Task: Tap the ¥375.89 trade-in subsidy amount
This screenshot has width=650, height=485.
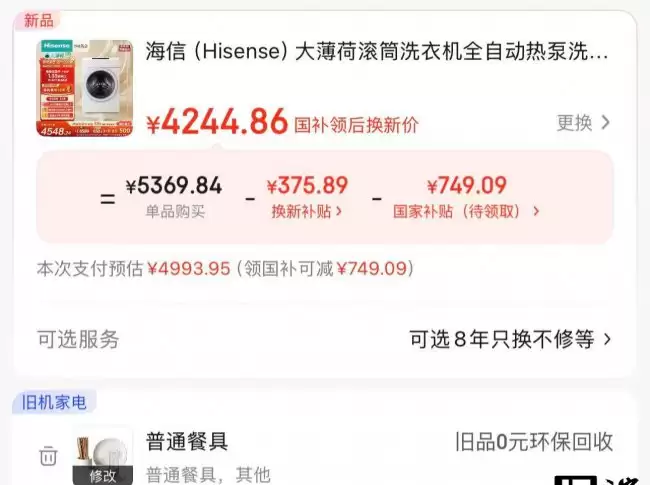Action: (307, 185)
